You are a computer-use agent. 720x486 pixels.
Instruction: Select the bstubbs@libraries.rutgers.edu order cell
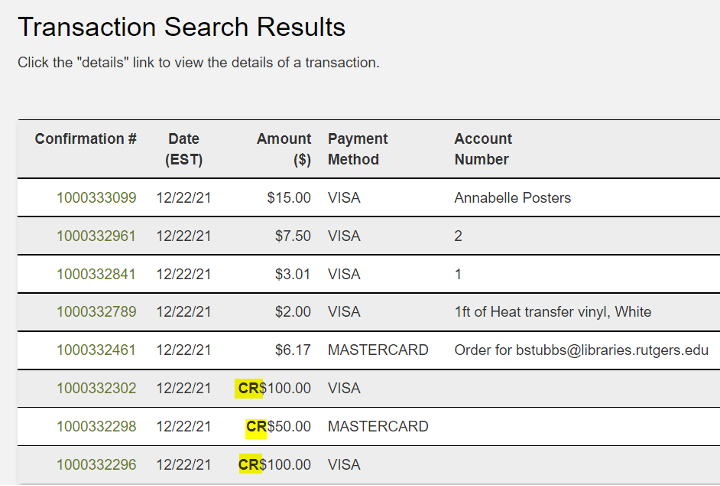(x=581, y=350)
